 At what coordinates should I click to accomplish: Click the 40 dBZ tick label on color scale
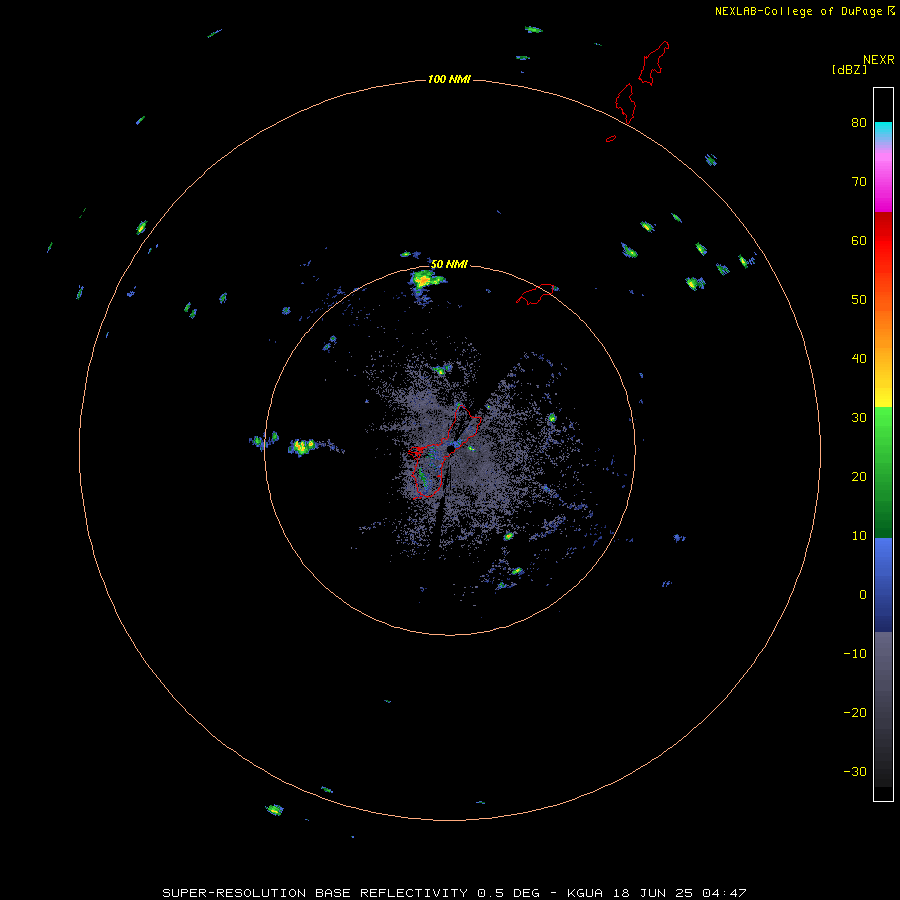click(859, 358)
